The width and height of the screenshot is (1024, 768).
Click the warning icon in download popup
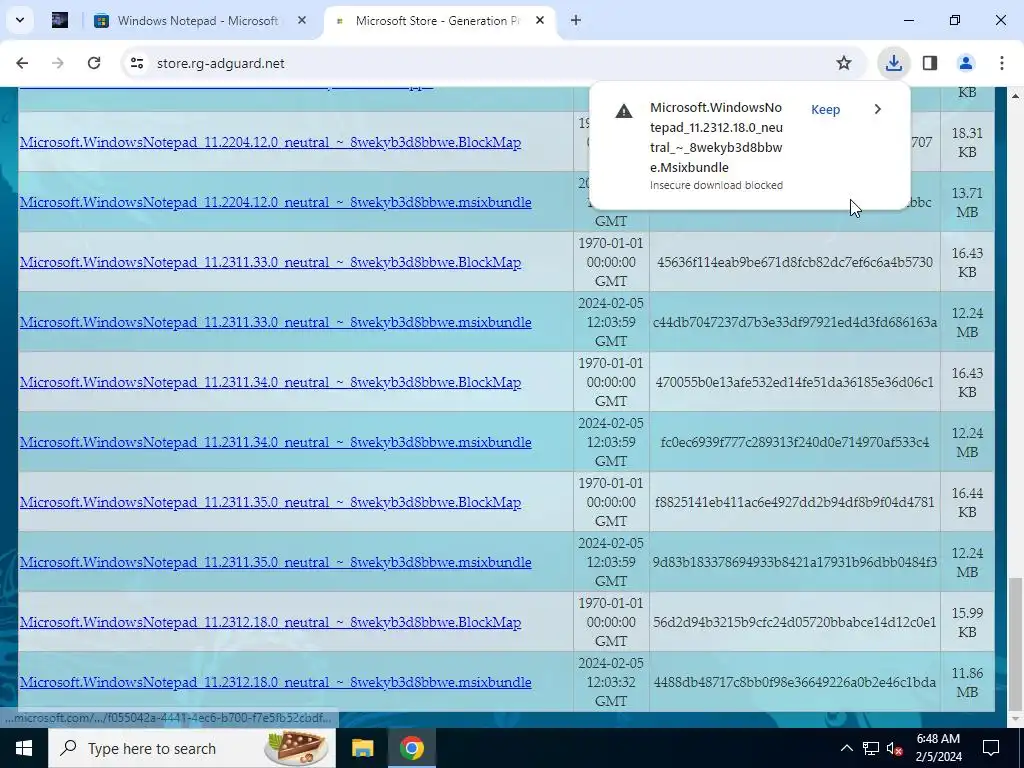(624, 110)
